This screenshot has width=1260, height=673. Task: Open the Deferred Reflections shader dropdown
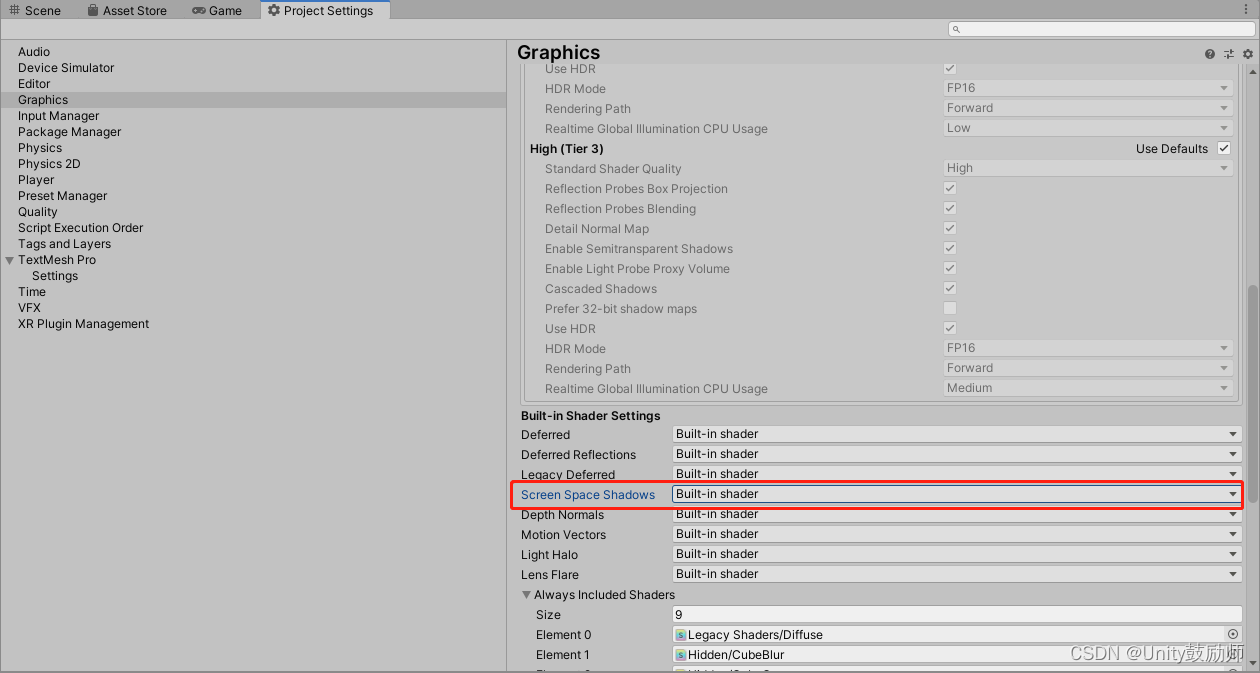(957, 454)
